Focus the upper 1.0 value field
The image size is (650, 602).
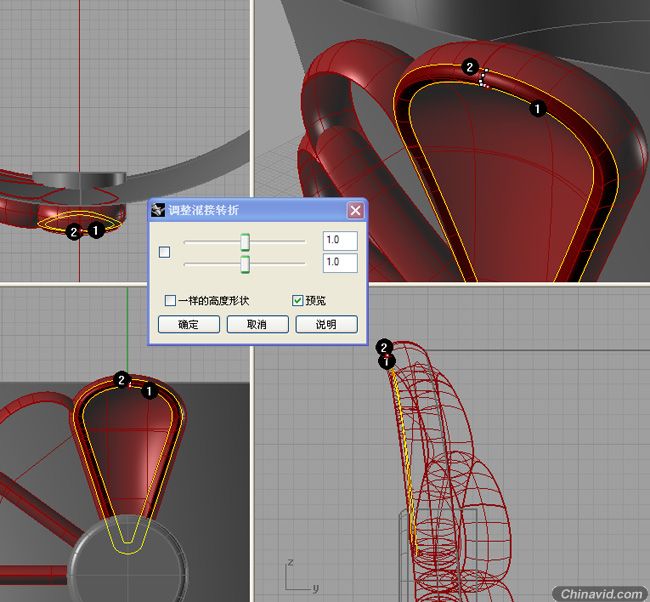(x=340, y=240)
